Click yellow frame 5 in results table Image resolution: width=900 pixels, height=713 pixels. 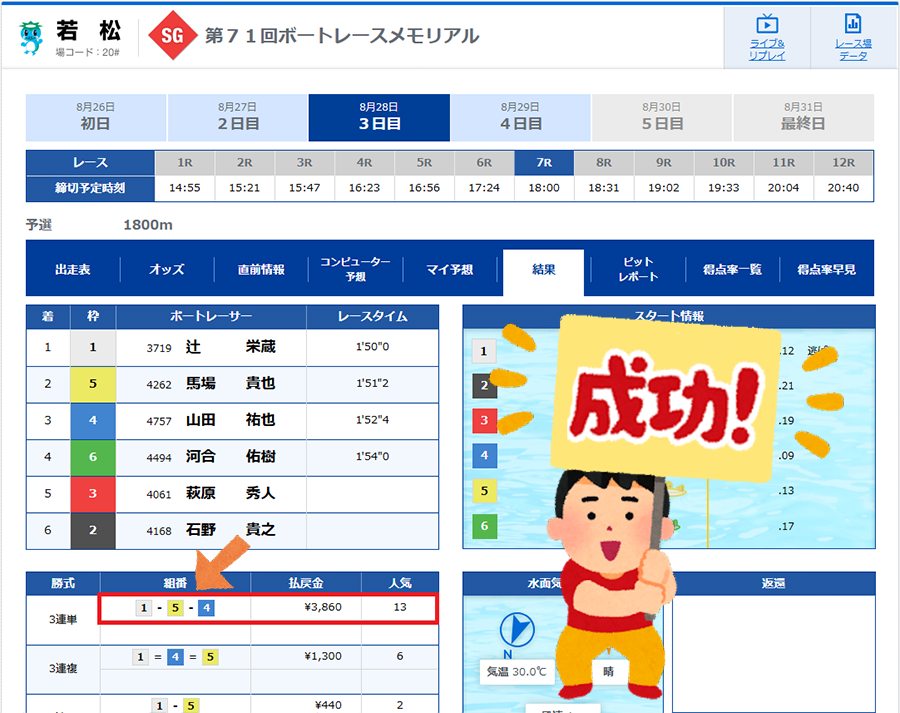(x=93, y=384)
